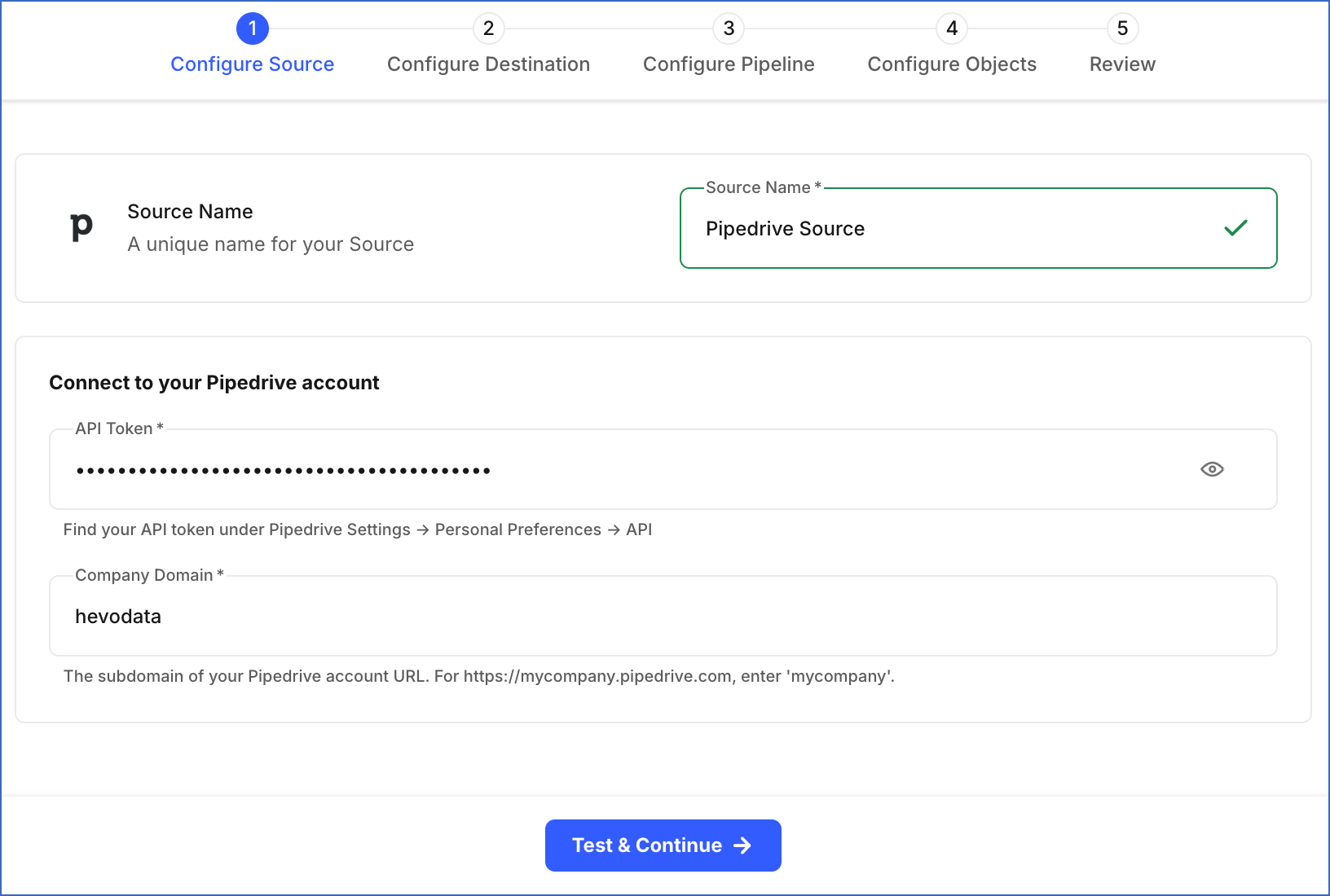Image resolution: width=1330 pixels, height=896 pixels.
Task: Focus the Source Name input field
Action: 978,228
